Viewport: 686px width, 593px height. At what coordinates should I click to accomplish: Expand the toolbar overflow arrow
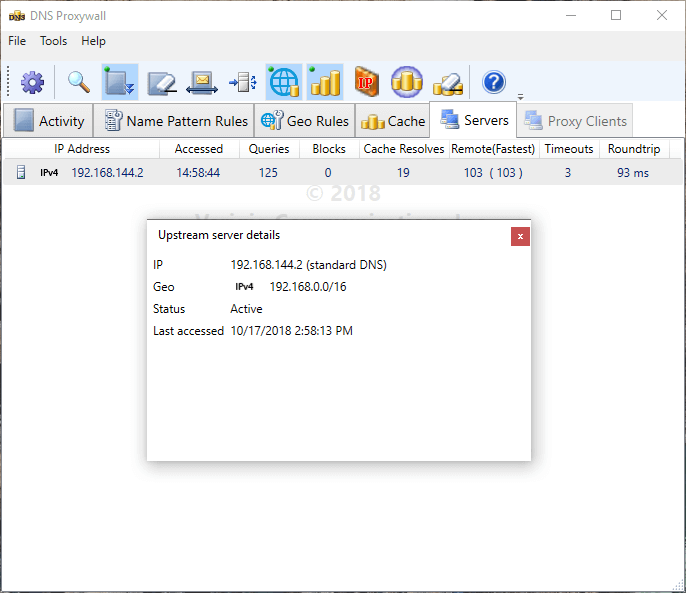click(521, 97)
